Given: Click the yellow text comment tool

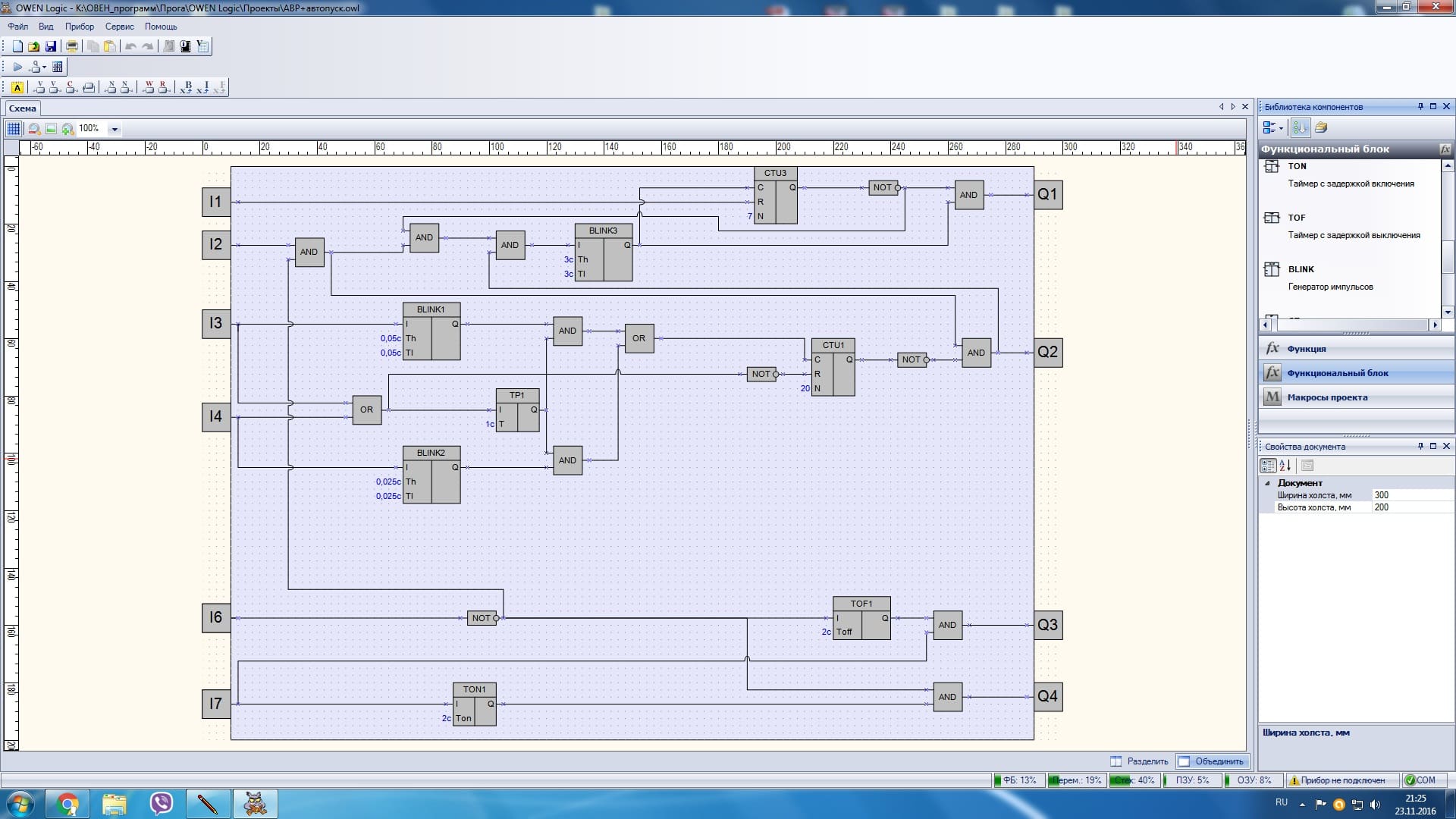Looking at the screenshot, I should 17,87.
